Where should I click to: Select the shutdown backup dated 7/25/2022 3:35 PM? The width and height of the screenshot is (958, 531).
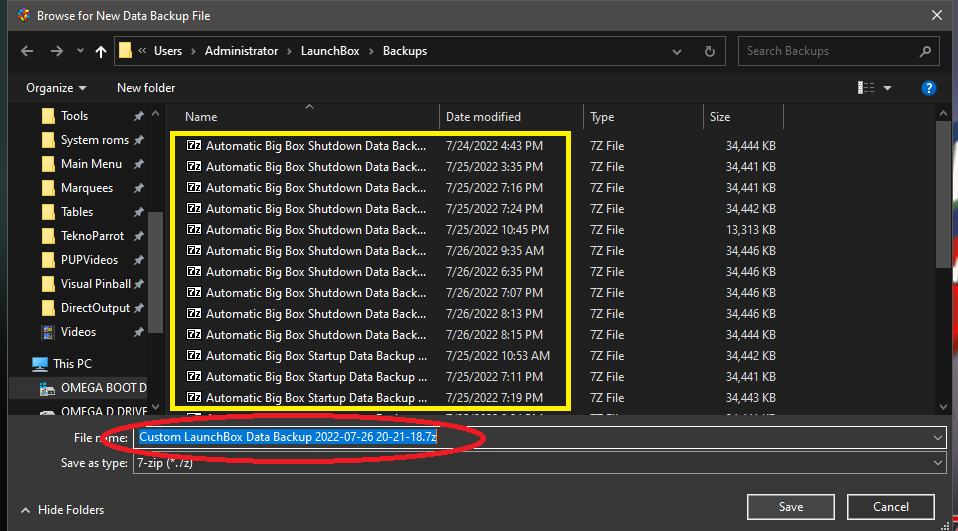[x=316, y=167]
